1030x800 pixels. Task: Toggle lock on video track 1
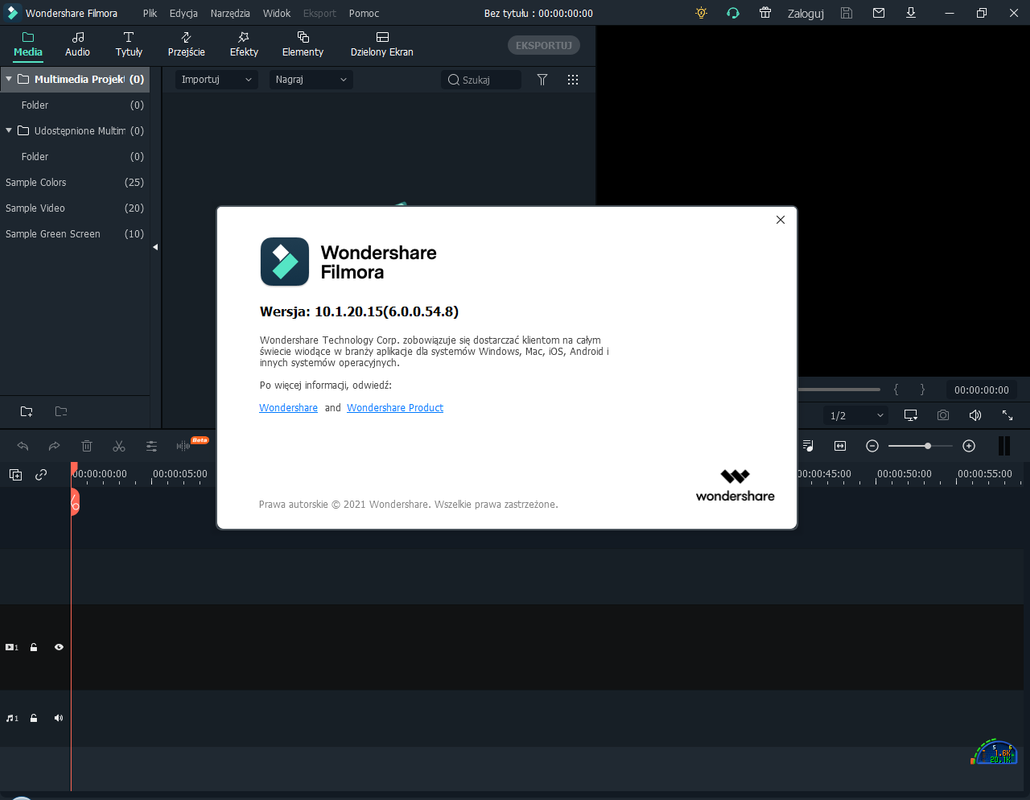34,647
